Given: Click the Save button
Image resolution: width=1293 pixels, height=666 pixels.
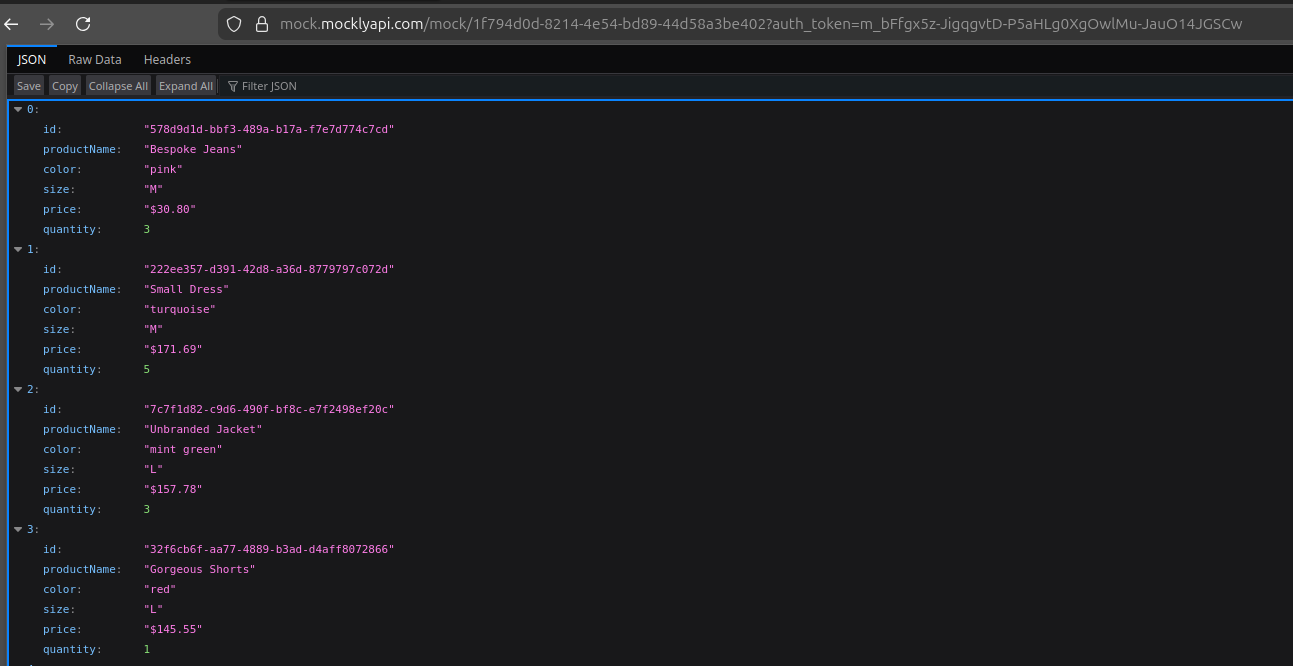Looking at the screenshot, I should click(27, 85).
